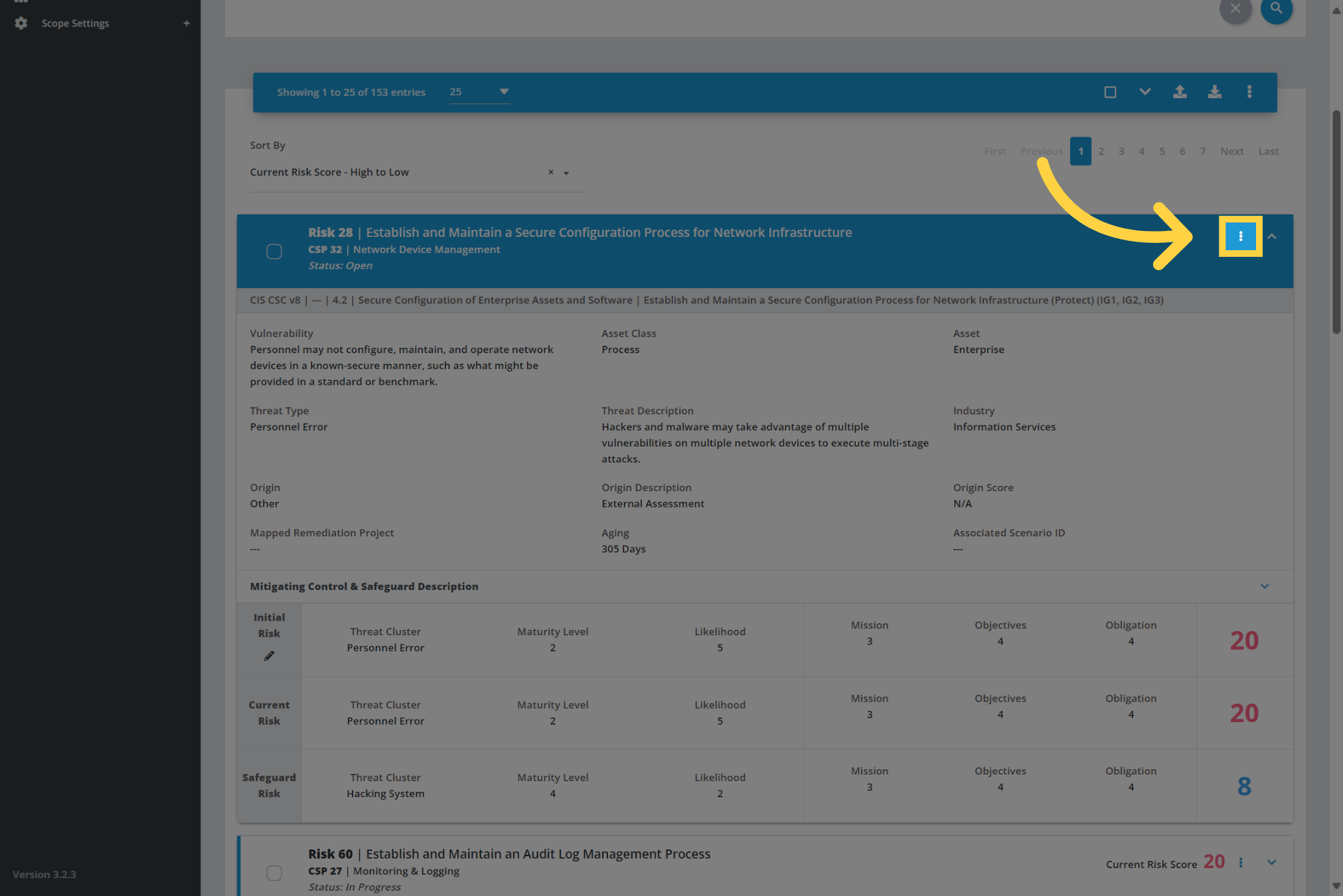Edit Initial Risk with pencil icon
The width and height of the screenshot is (1343, 896).
click(x=269, y=656)
